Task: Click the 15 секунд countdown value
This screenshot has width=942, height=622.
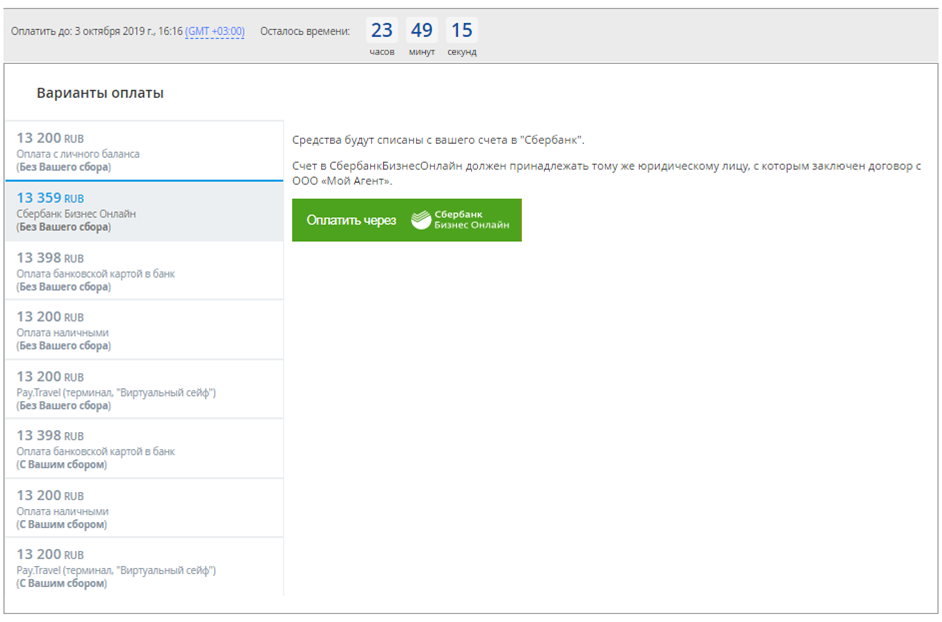Action: click(x=462, y=30)
